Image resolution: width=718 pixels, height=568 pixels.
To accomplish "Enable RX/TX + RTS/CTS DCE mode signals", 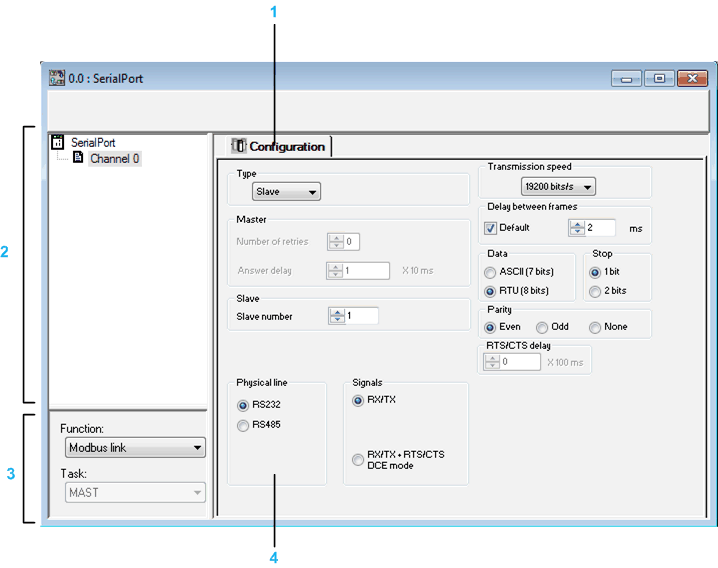I will click(x=358, y=460).
